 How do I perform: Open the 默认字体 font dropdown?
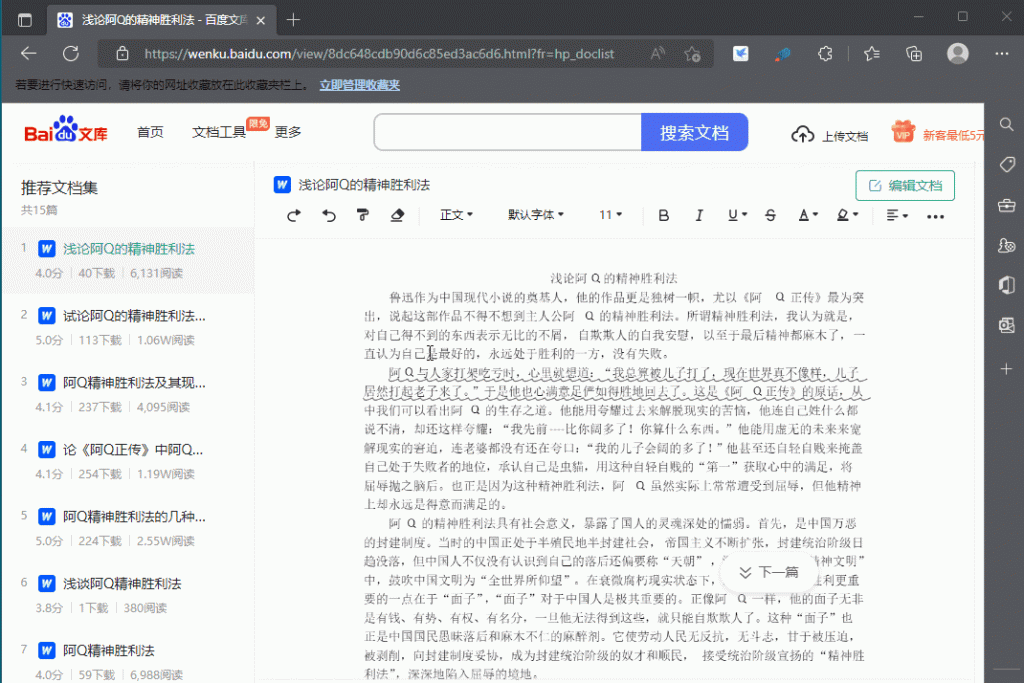(x=536, y=215)
